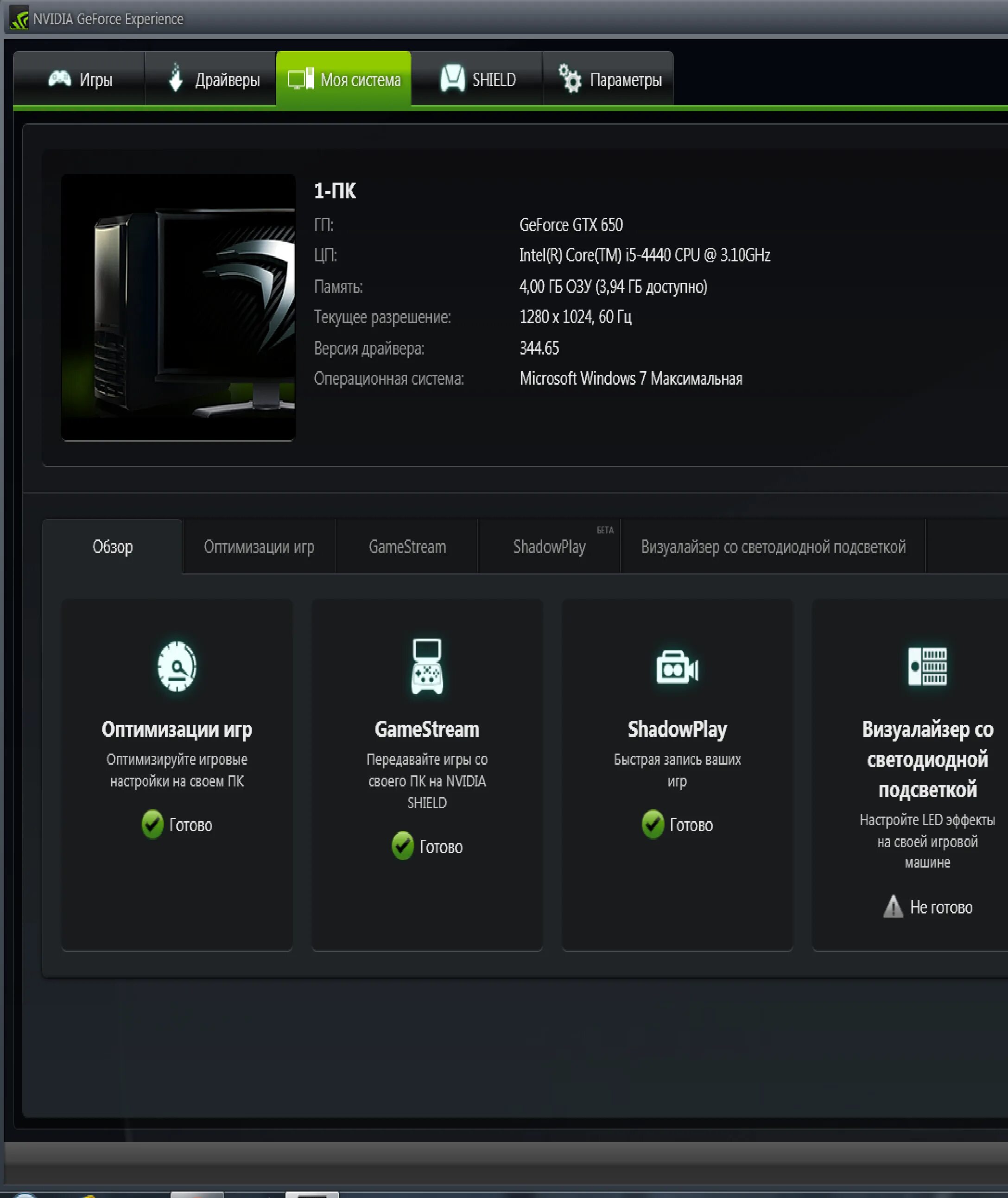
Task: Click Настройте LED эффекты description
Action: (927, 841)
